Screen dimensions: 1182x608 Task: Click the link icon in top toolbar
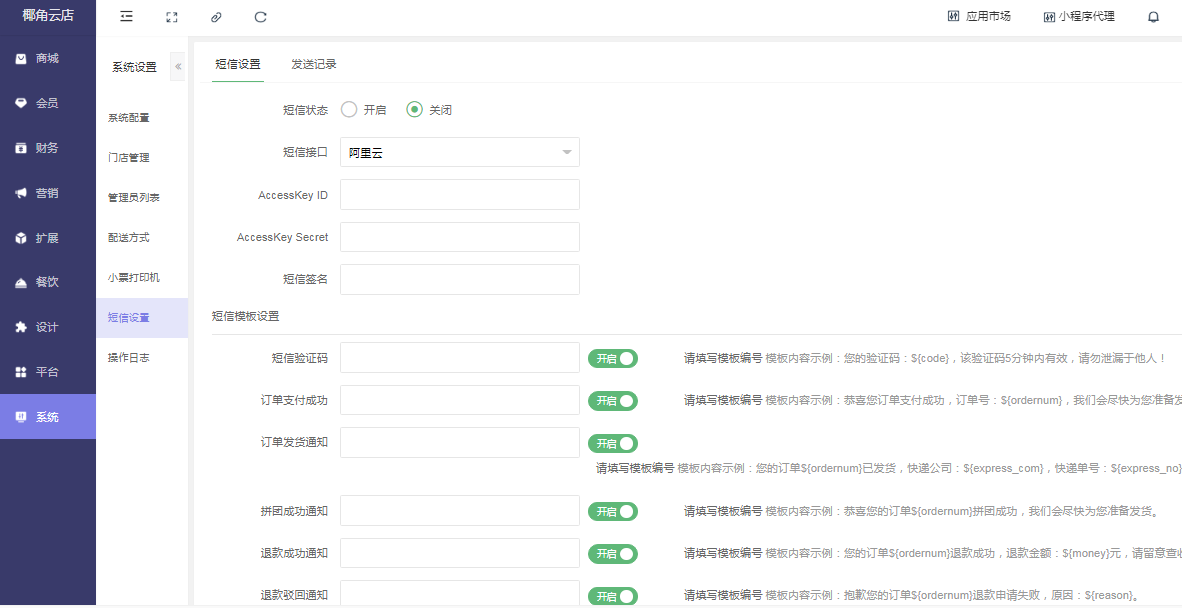point(216,17)
